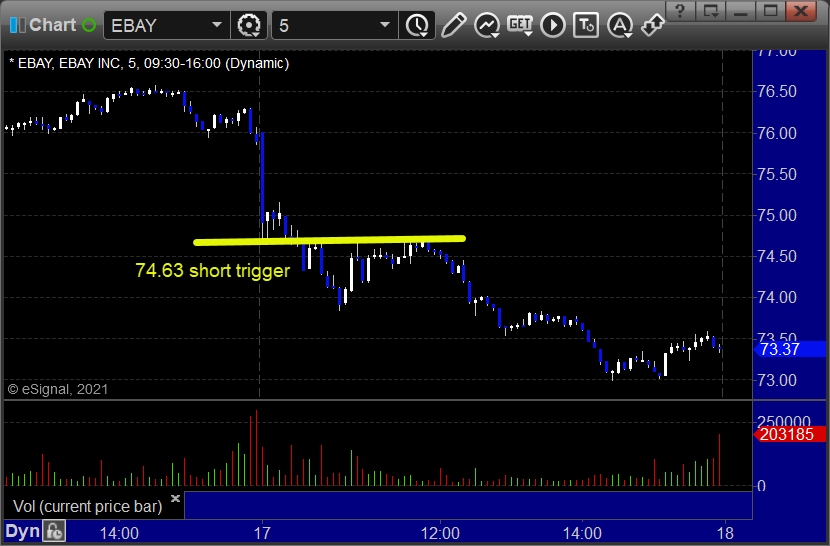
Task: Click the 73.37 current price marker
Action: coord(788,350)
